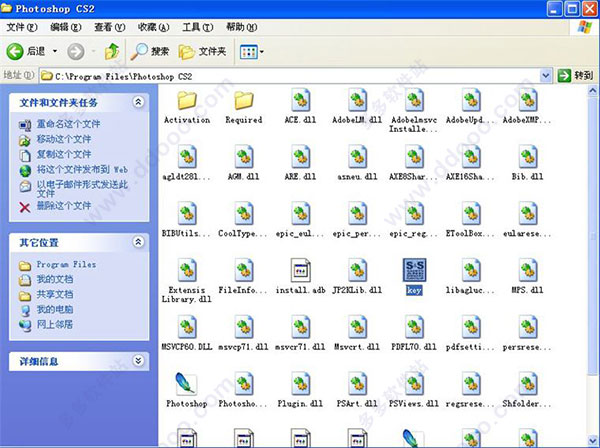Select the epic_eul file icon
This screenshot has height=448, width=600.
coord(300,213)
